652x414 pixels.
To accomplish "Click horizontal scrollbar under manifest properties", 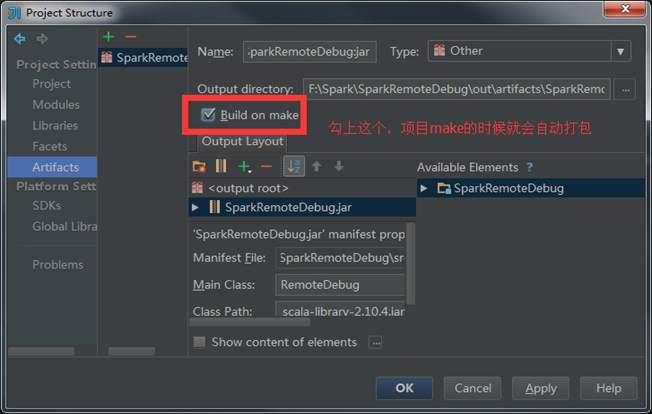I will [250, 322].
